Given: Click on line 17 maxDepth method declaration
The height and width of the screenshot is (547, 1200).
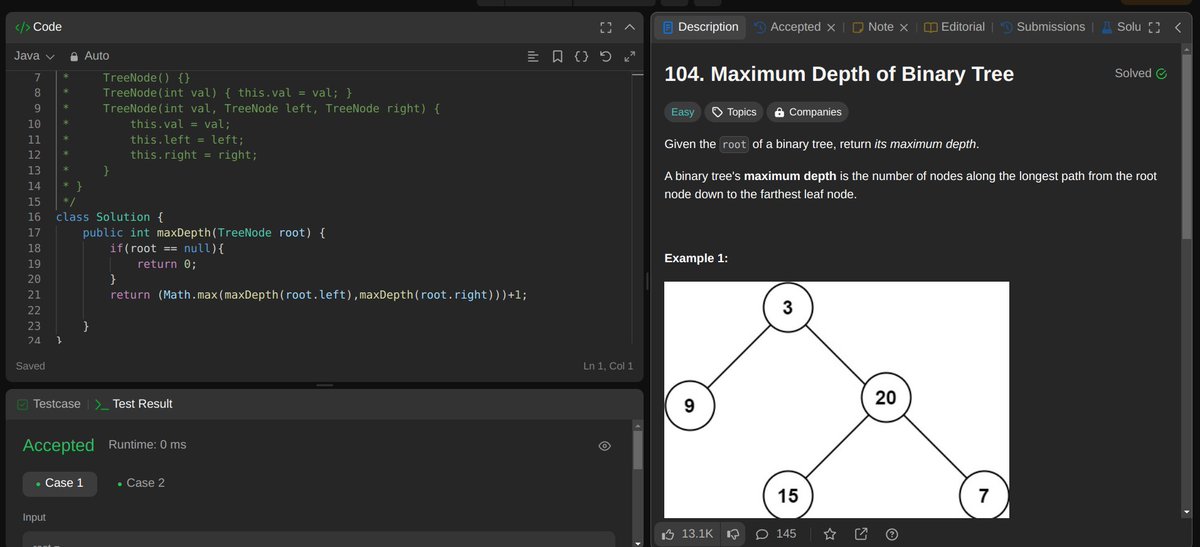Looking at the screenshot, I should pos(205,233).
